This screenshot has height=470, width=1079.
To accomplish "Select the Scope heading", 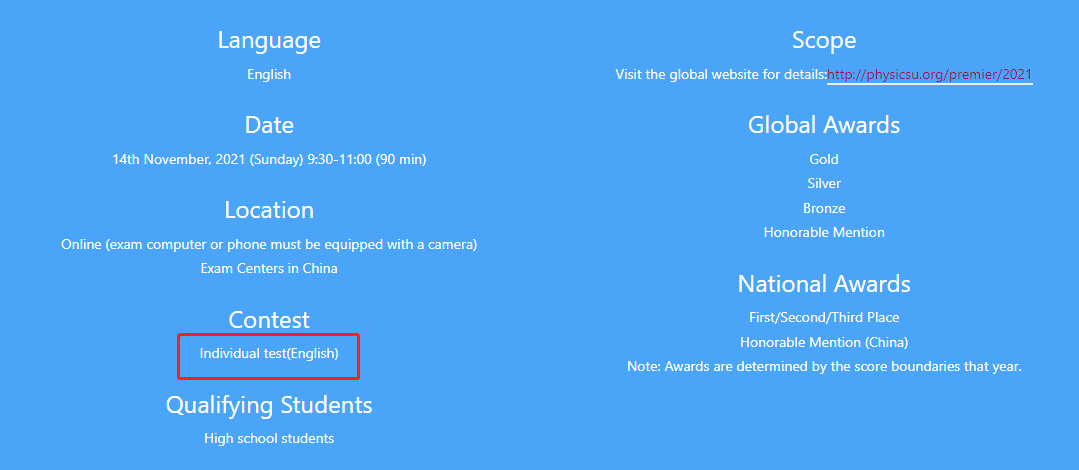I will [x=824, y=40].
